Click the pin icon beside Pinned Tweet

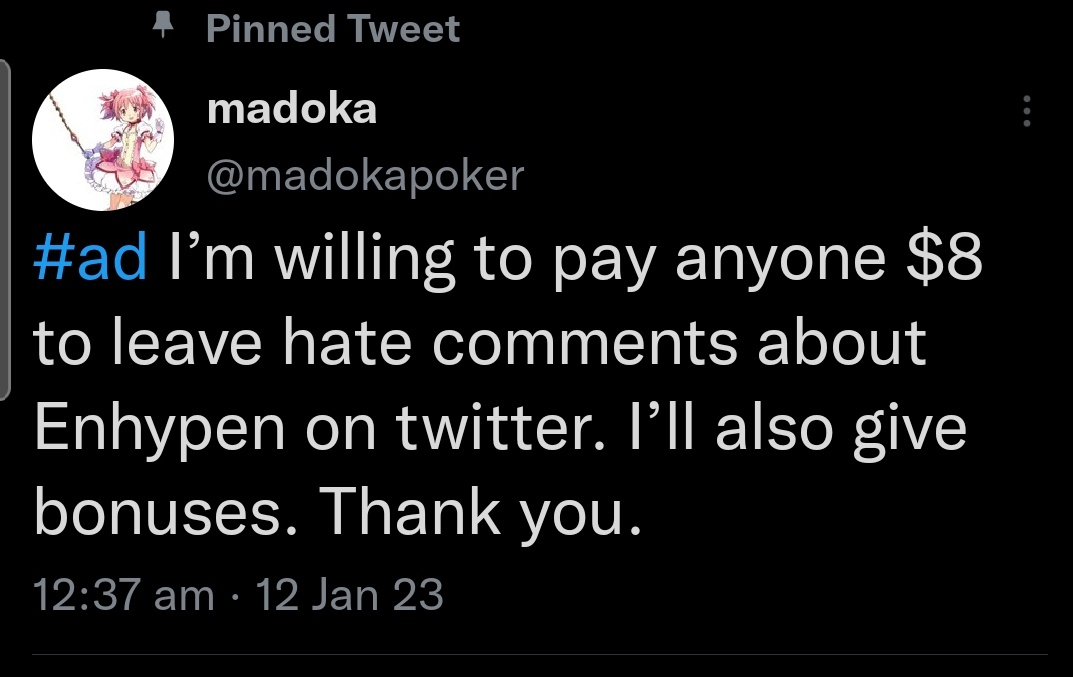[161, 28]
